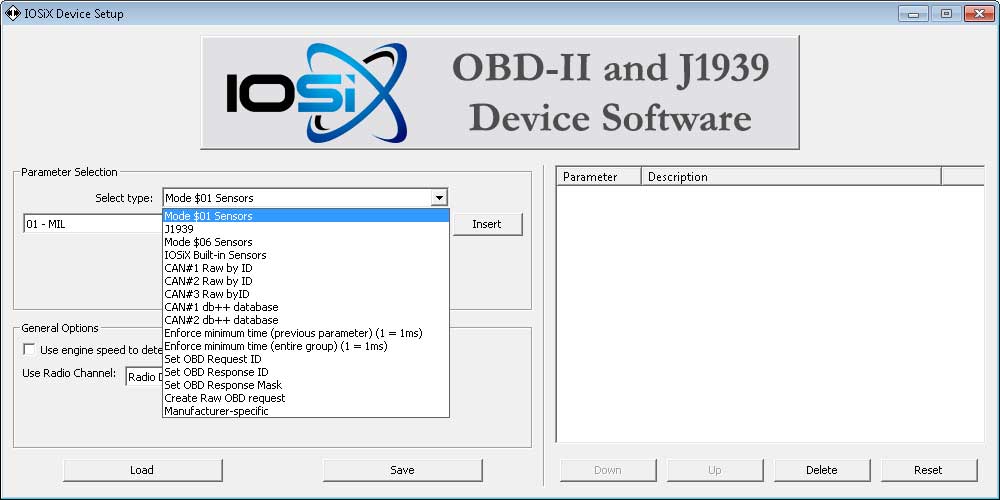Pick Mode $06 Sensors option

coord(306,242)
